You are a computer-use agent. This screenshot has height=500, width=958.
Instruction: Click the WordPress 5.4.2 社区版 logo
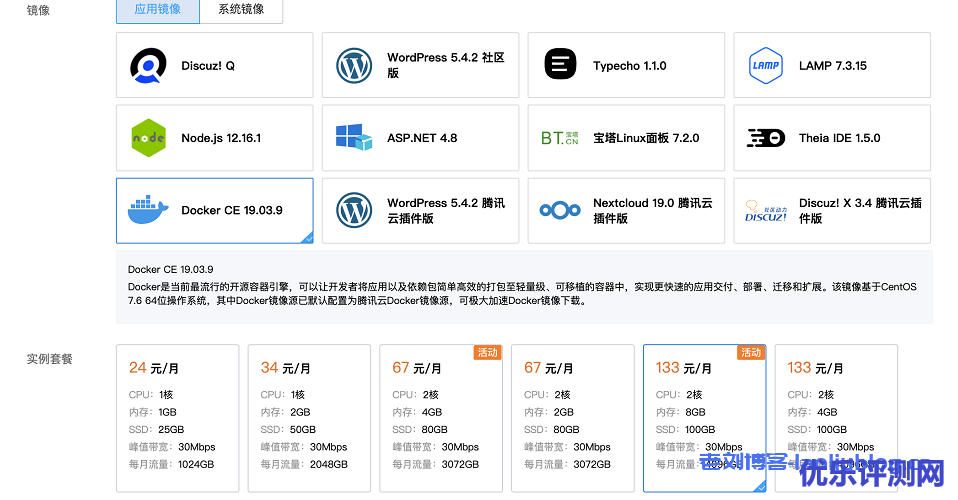[x=354, y=65]
